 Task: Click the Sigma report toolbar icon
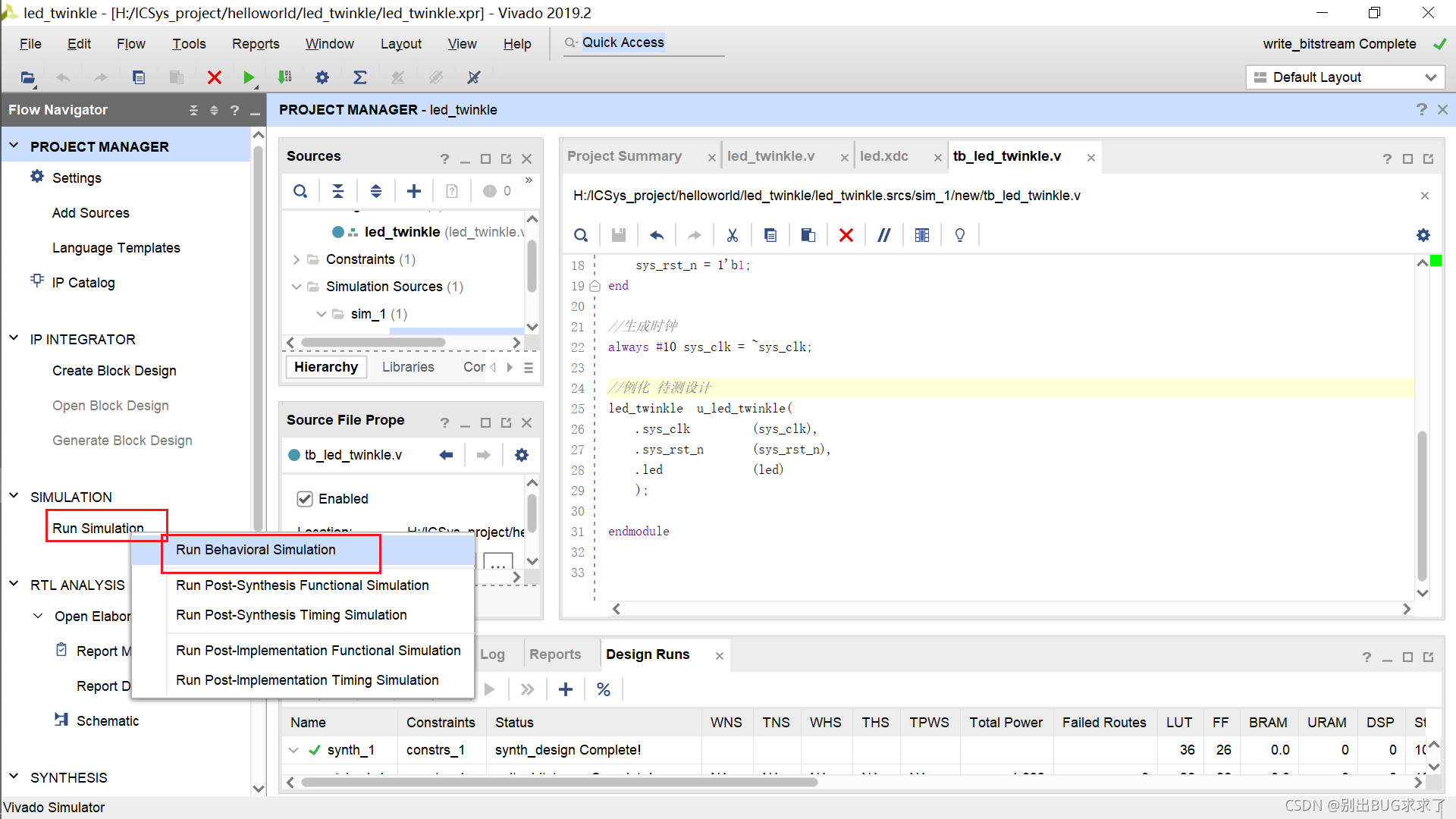[x=360, y=77]
